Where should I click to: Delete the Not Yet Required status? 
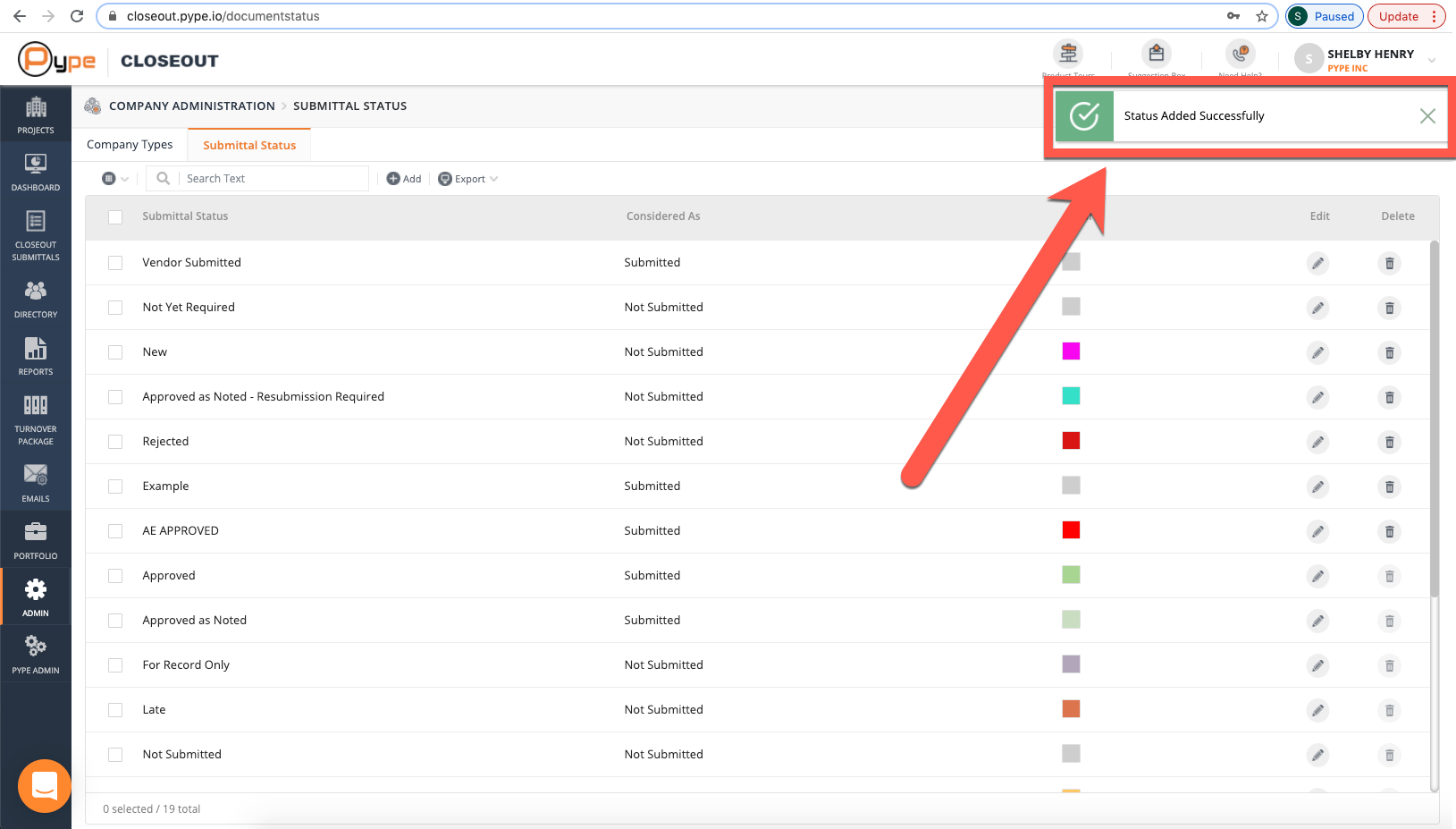(x=1390, y=308)
